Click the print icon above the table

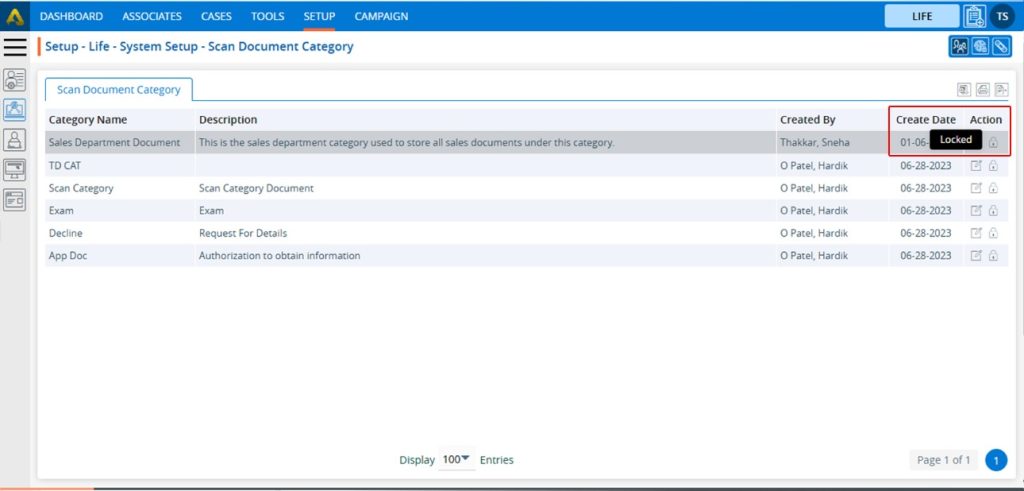coord(983,90)
